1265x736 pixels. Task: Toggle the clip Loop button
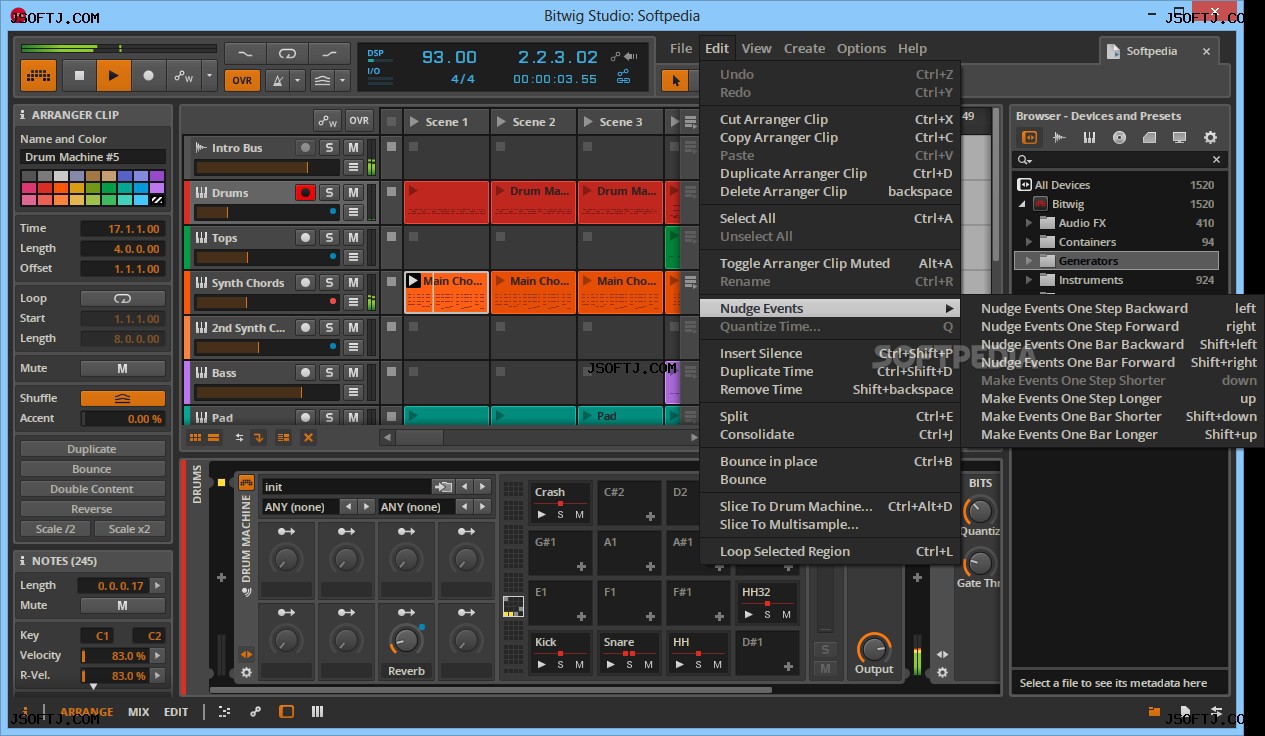(122, 298)
